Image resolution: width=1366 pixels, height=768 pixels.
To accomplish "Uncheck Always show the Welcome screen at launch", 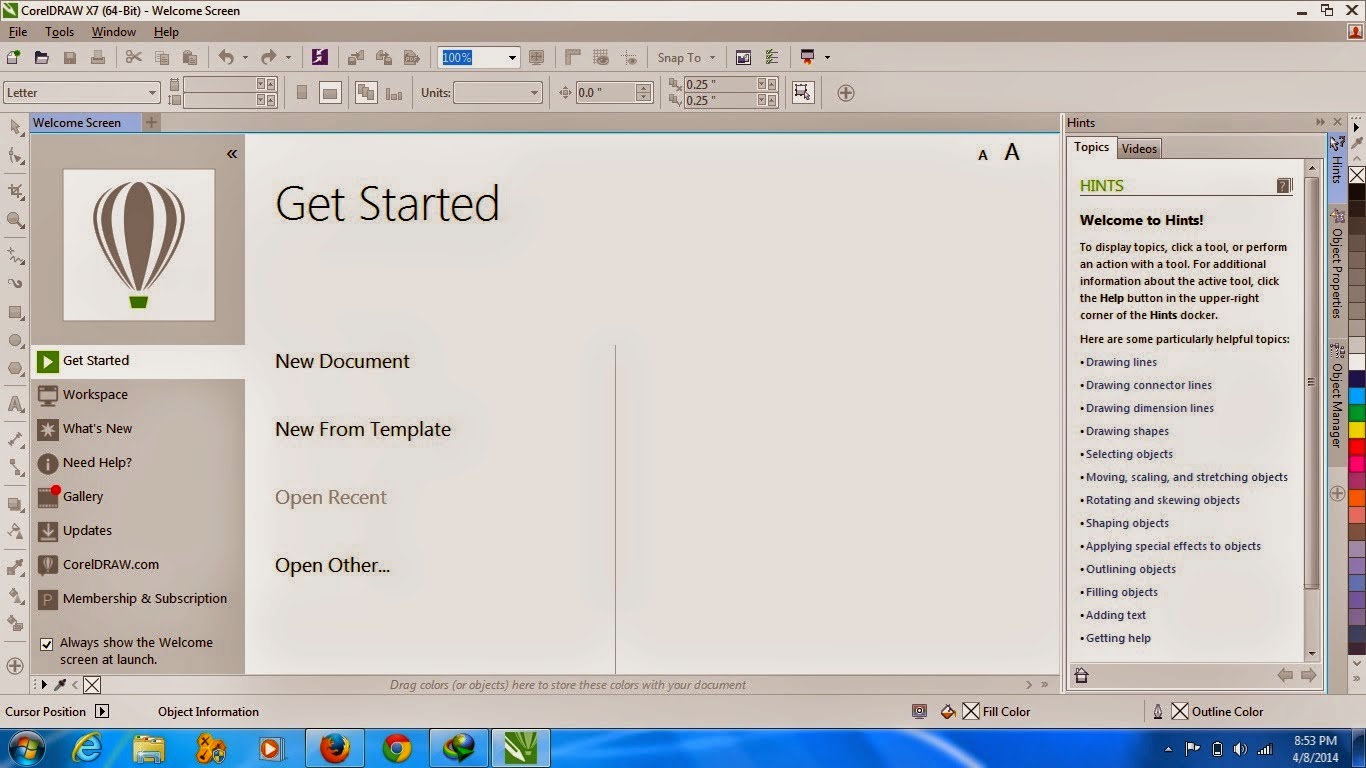I will [46, 644].
